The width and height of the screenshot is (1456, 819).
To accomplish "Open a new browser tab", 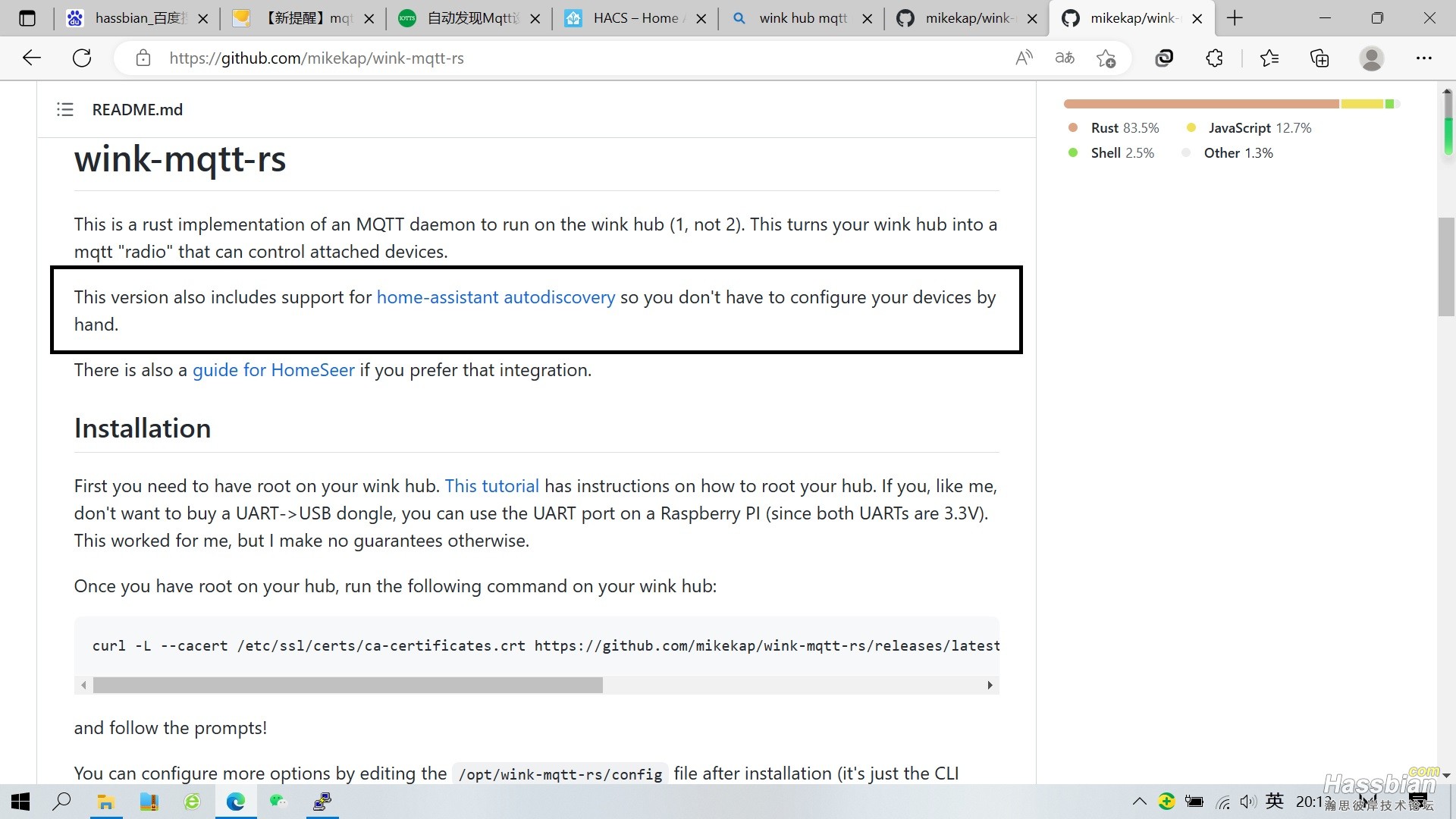I will pos(1235,18).
